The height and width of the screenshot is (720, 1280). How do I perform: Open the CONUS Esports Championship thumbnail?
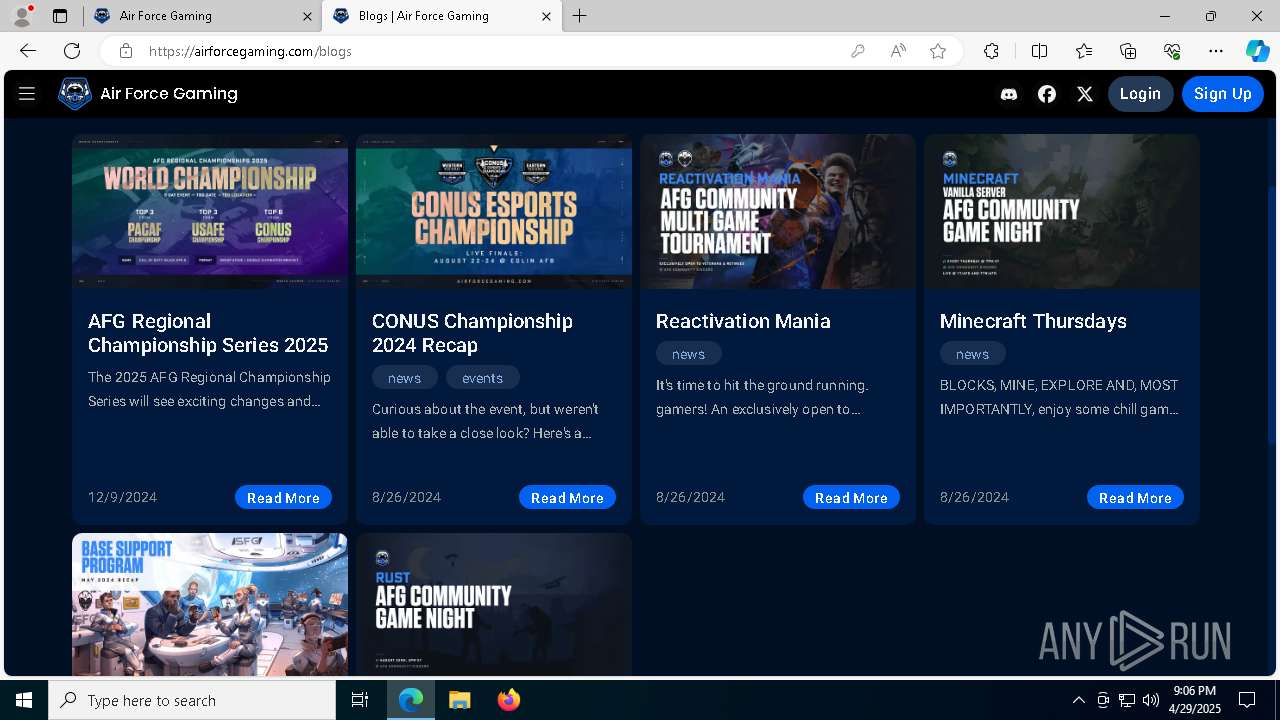pos(494,212)
